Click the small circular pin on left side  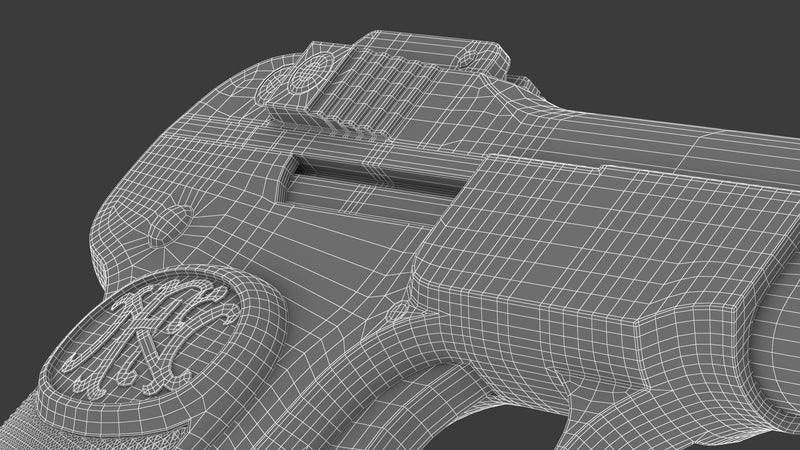coord(180,219)
